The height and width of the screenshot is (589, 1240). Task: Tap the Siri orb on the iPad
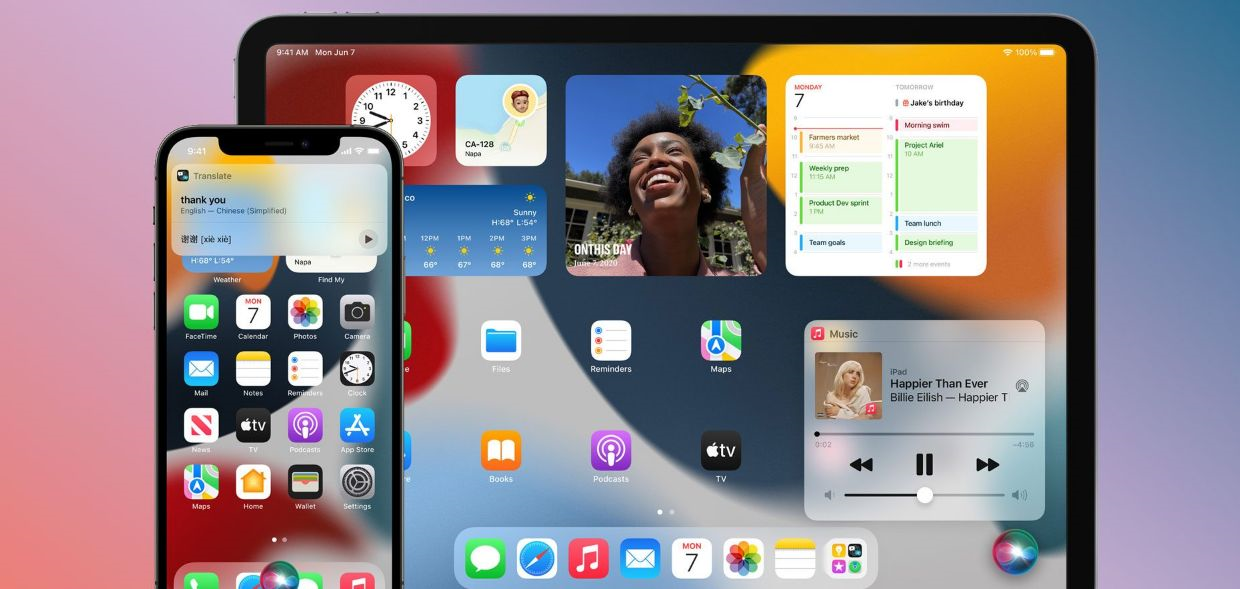click(x=1015, y=552)
